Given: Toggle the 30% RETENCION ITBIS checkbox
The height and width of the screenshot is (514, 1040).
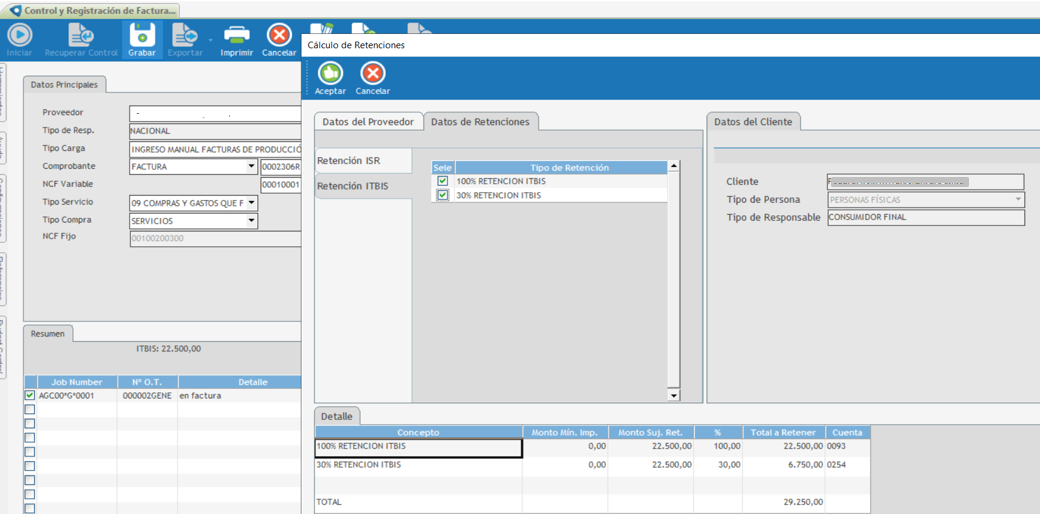Looking at the screenshot, I should pos(442,195).
